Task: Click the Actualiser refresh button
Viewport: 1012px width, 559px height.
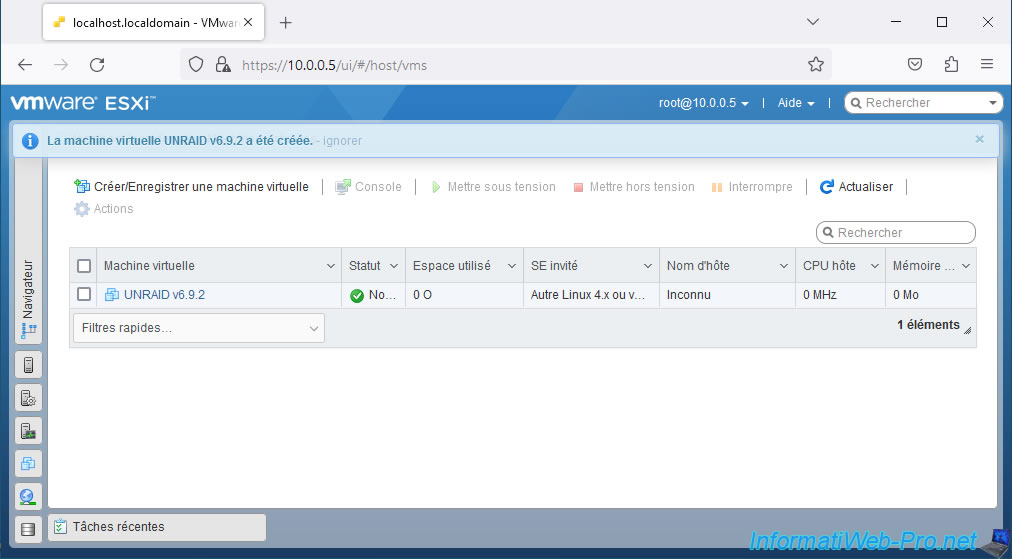Action: [856, 187]
